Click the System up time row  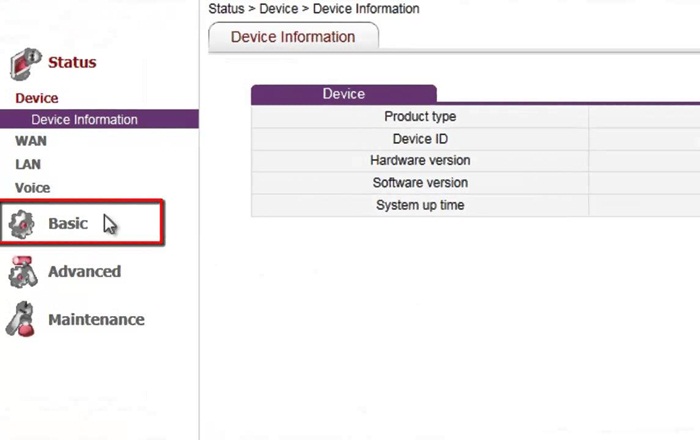pos(475,205)
